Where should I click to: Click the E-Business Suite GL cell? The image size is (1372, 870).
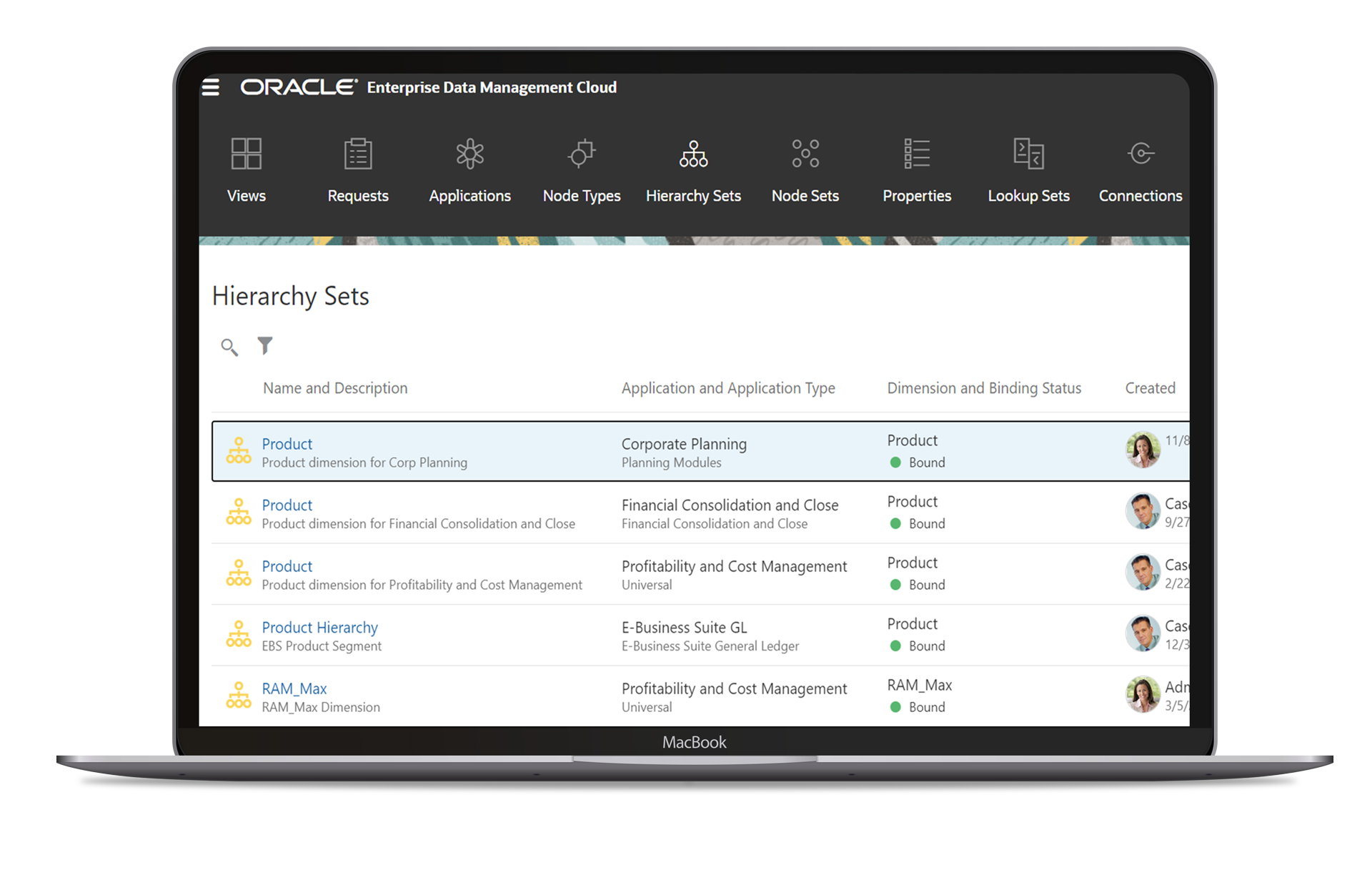684,628
